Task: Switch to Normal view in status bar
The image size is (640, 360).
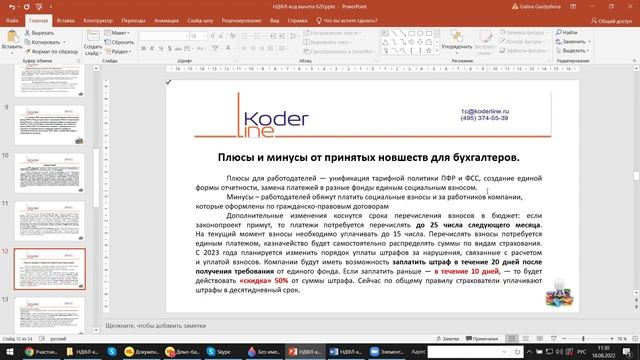Action: 511,339
